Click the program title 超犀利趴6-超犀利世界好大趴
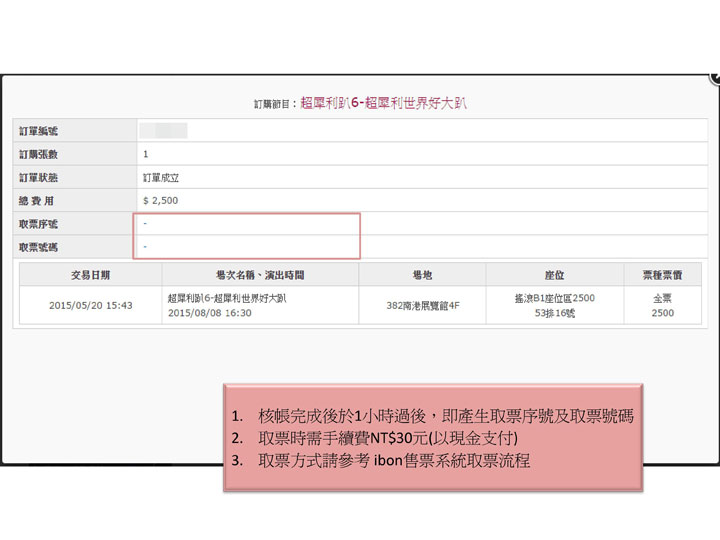This screenshot has width=720, height=540. [x=384, y=102]
